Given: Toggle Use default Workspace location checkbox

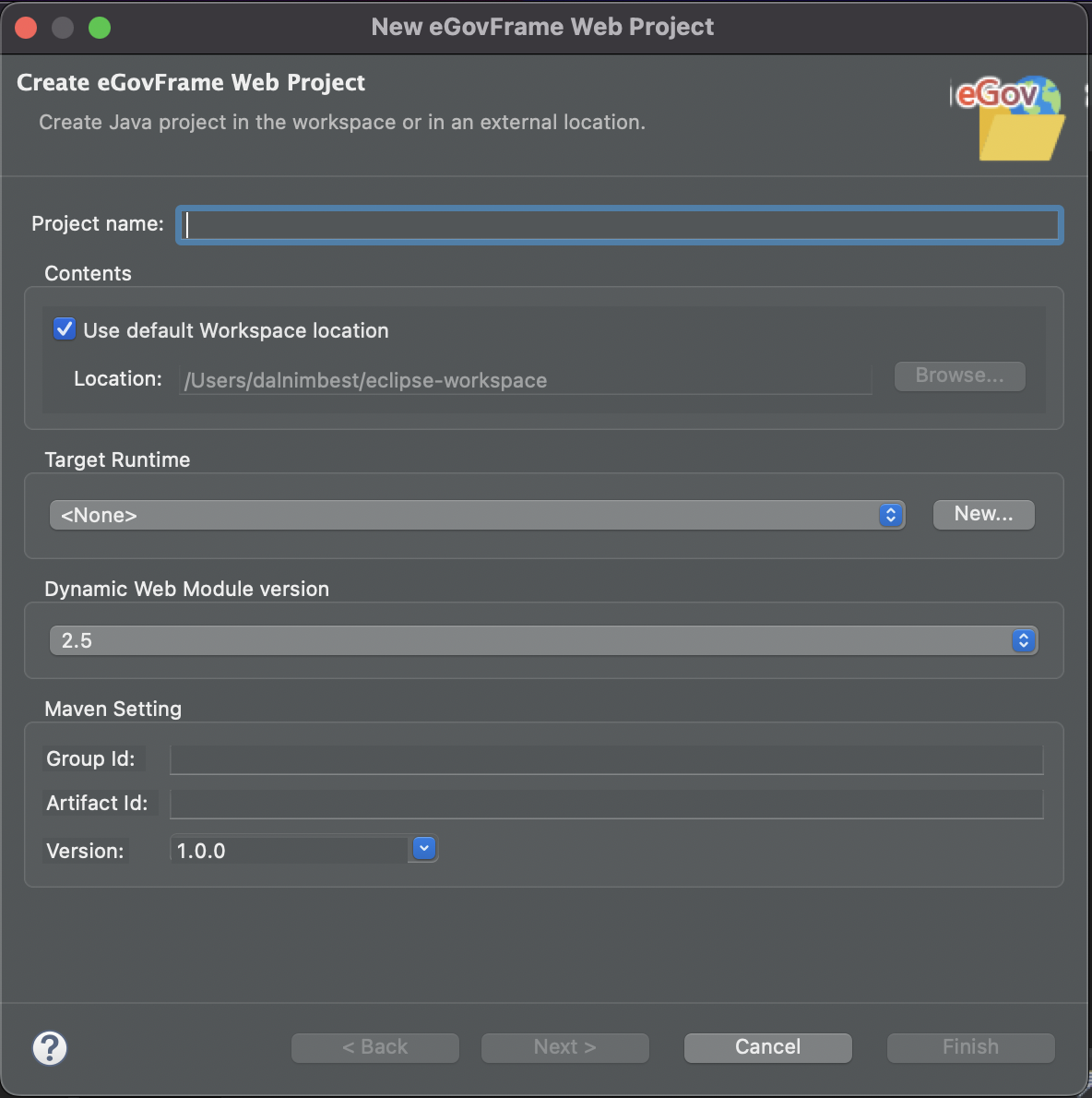Looking at the screenshot, I should pos(65,329).
